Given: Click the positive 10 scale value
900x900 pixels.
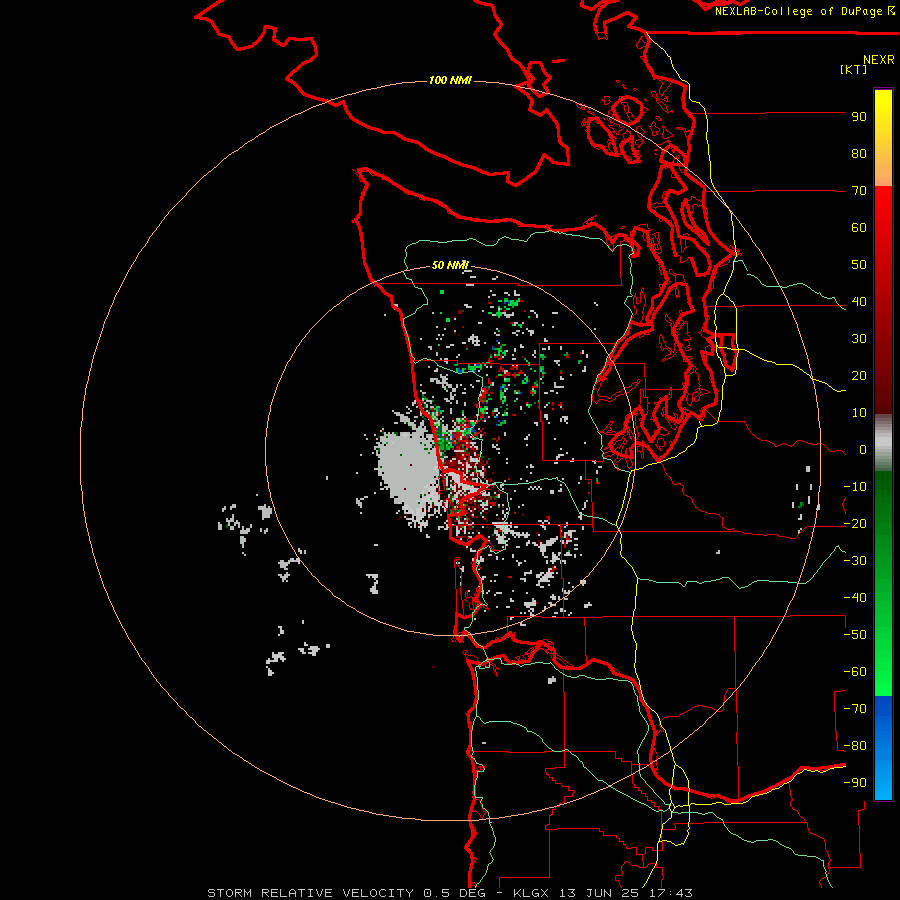Looking at the screenshot, I should 859,413.
